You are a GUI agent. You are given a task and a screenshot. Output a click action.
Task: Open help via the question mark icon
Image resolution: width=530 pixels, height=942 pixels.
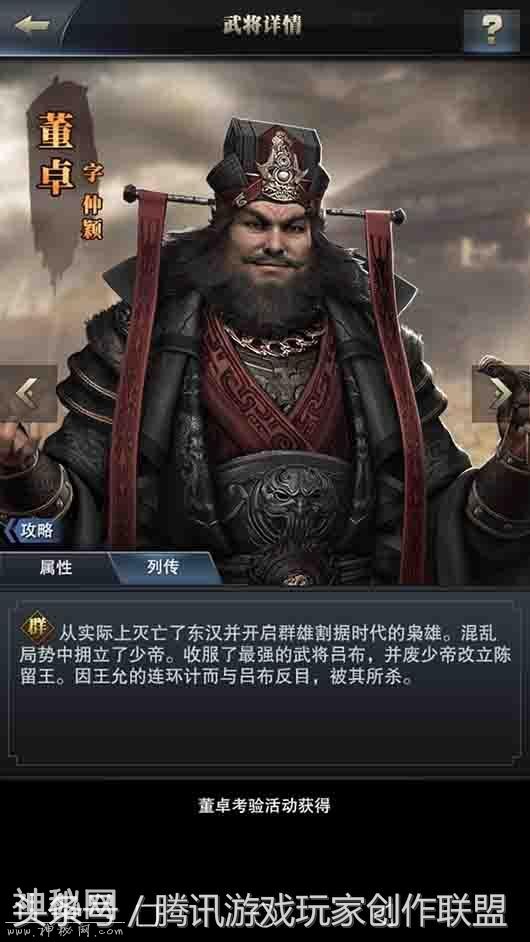[492, 28]
